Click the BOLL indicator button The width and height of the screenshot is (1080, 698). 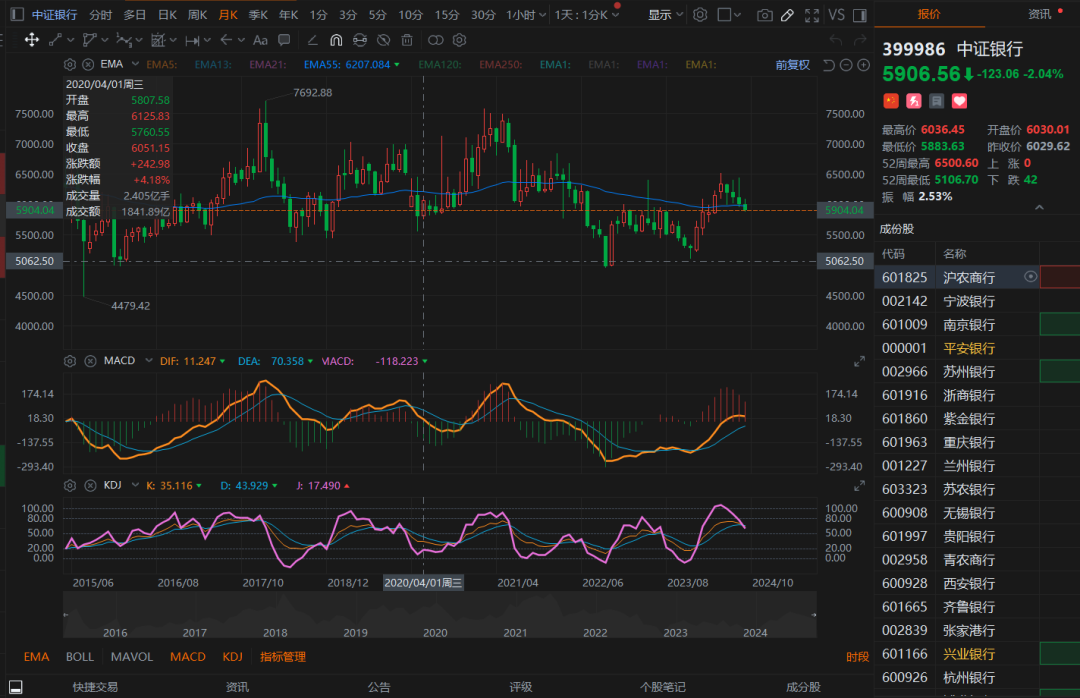[80, 657]
